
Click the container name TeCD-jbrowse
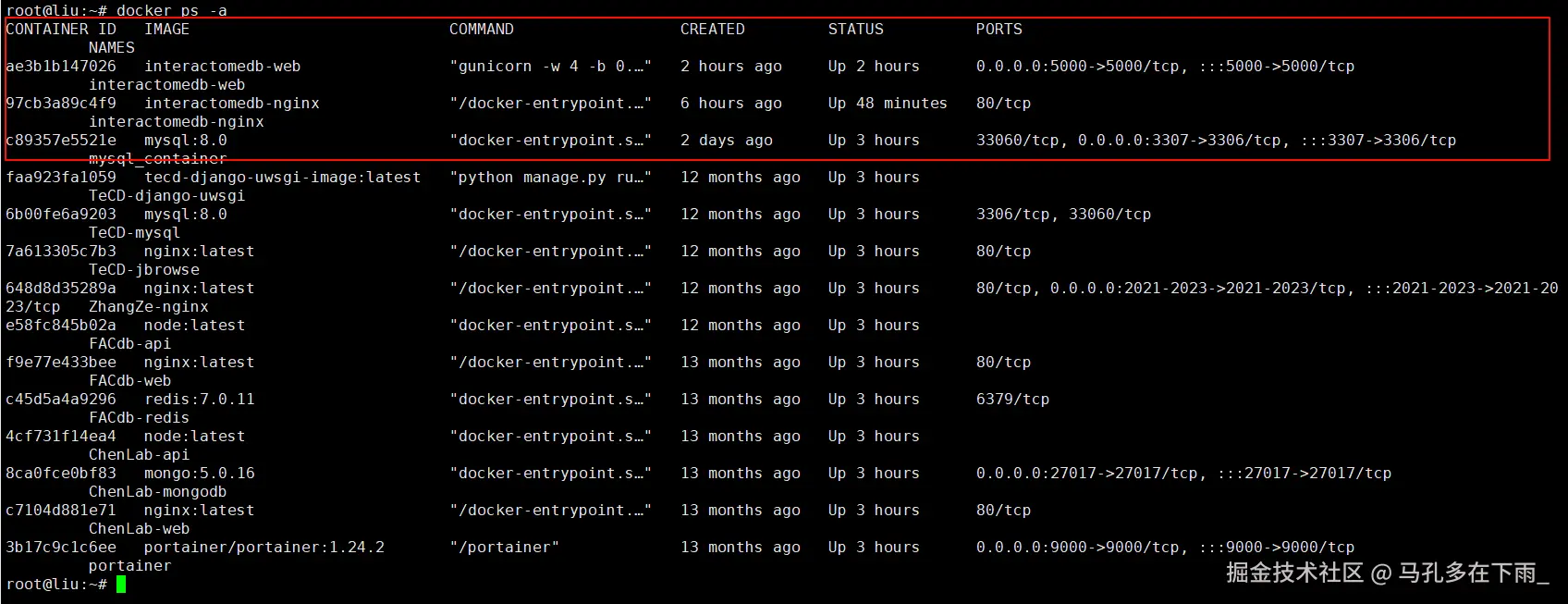point(143,270)
